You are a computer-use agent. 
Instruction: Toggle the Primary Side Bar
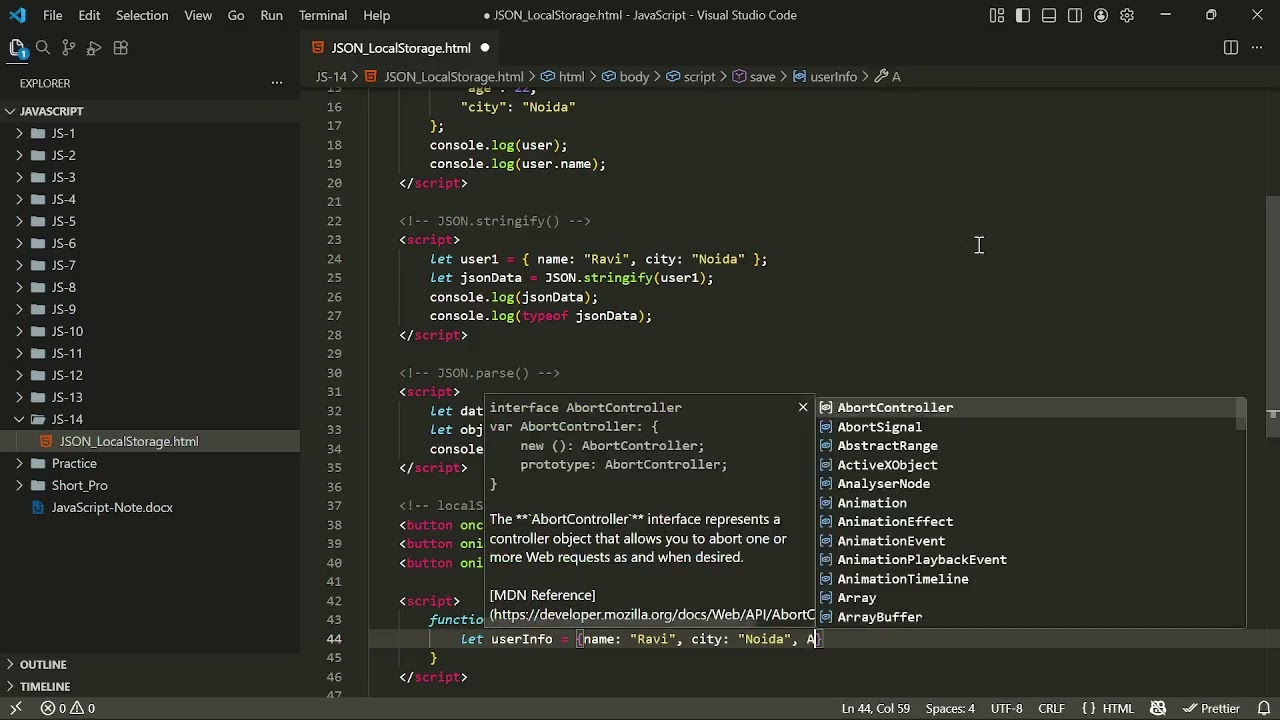[1023, 15]
